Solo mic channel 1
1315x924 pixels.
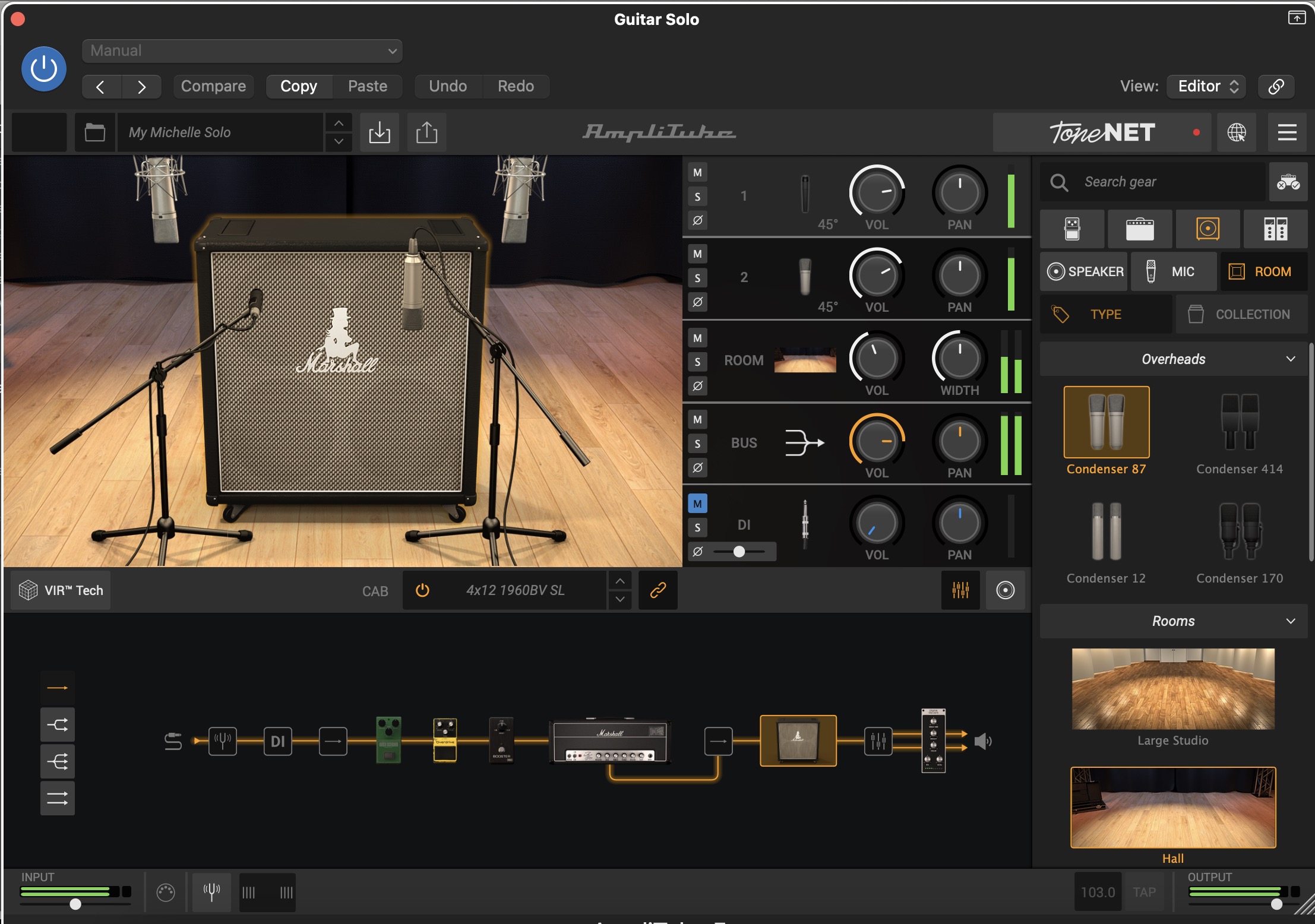pos(697,197)
